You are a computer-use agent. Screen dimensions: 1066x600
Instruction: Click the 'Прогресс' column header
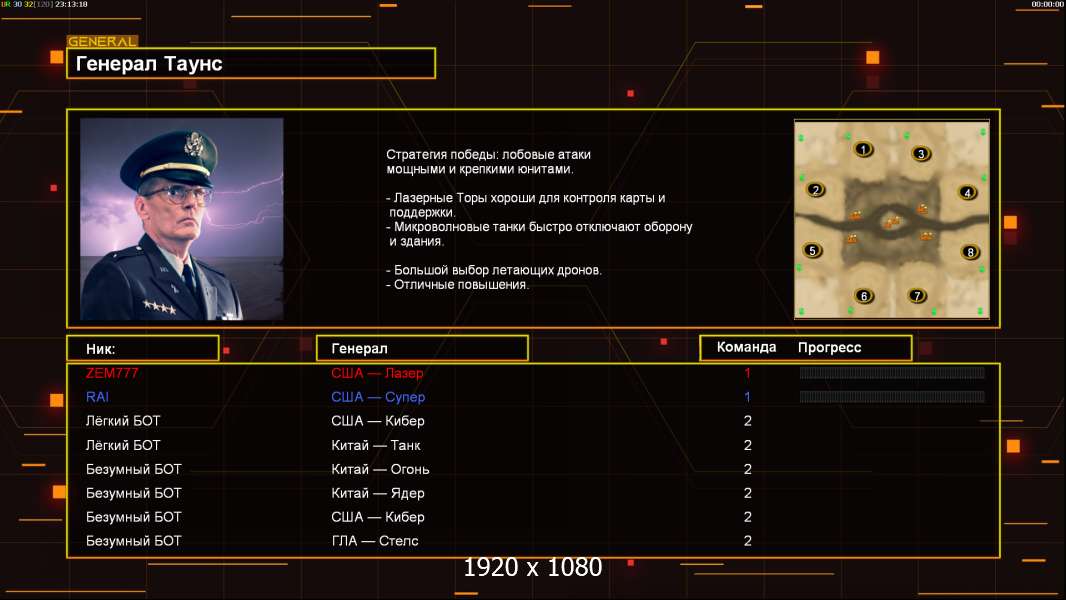[829, 347]
